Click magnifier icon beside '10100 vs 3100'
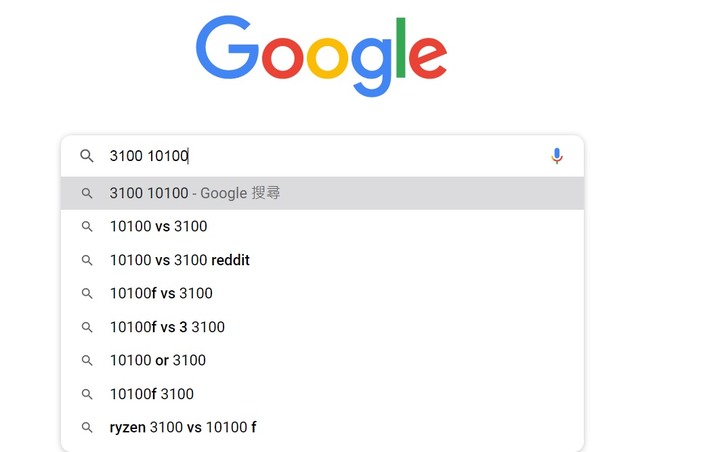The width and height of the screenshot is (720, 452). point(87,226)
